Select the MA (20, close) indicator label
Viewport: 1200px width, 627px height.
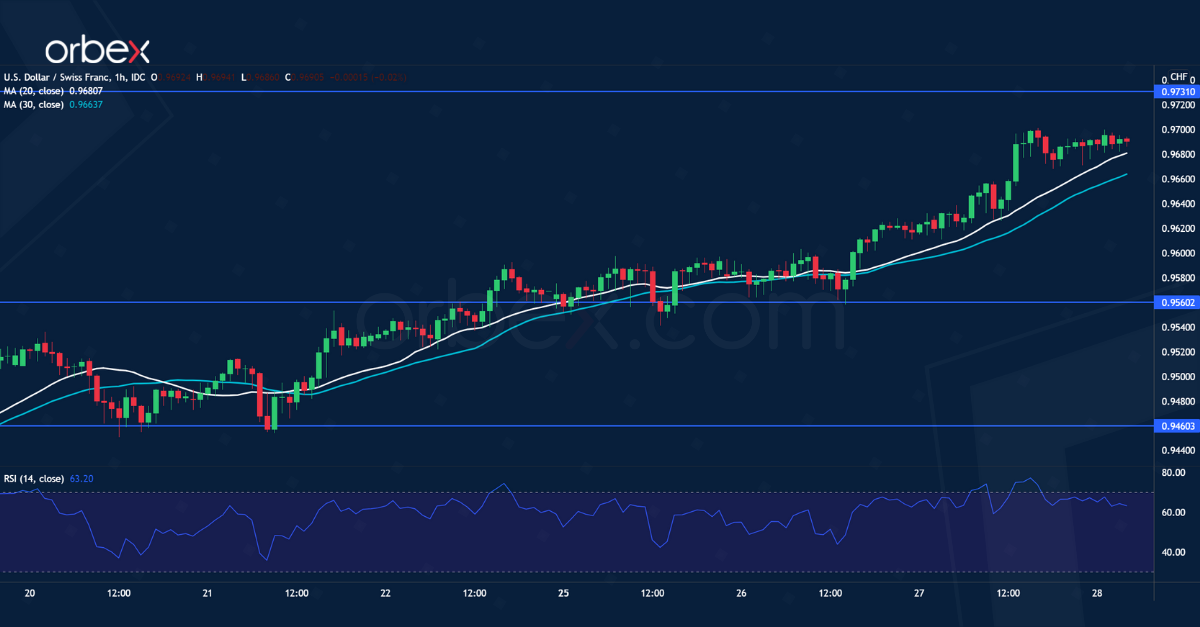coord(32,91)
